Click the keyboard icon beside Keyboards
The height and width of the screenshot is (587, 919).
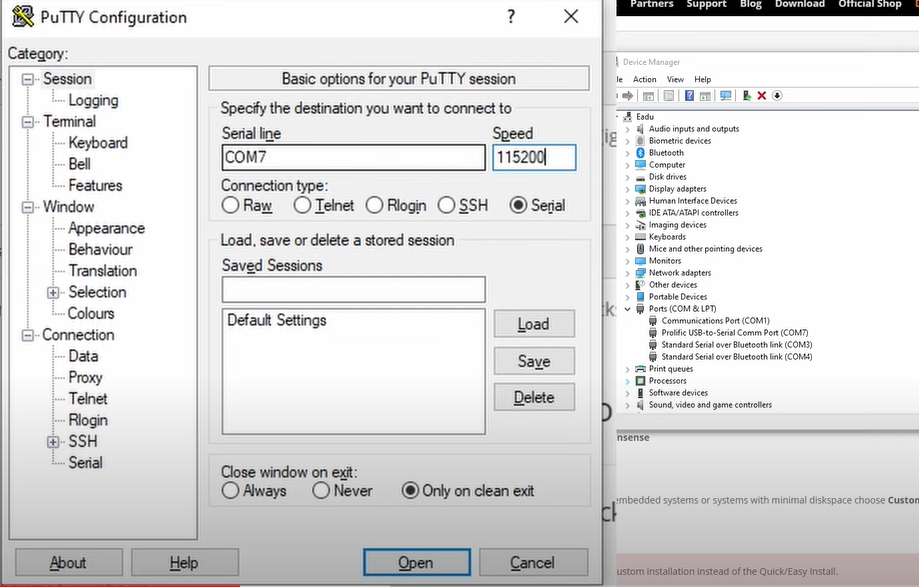[x=641, y=237]
